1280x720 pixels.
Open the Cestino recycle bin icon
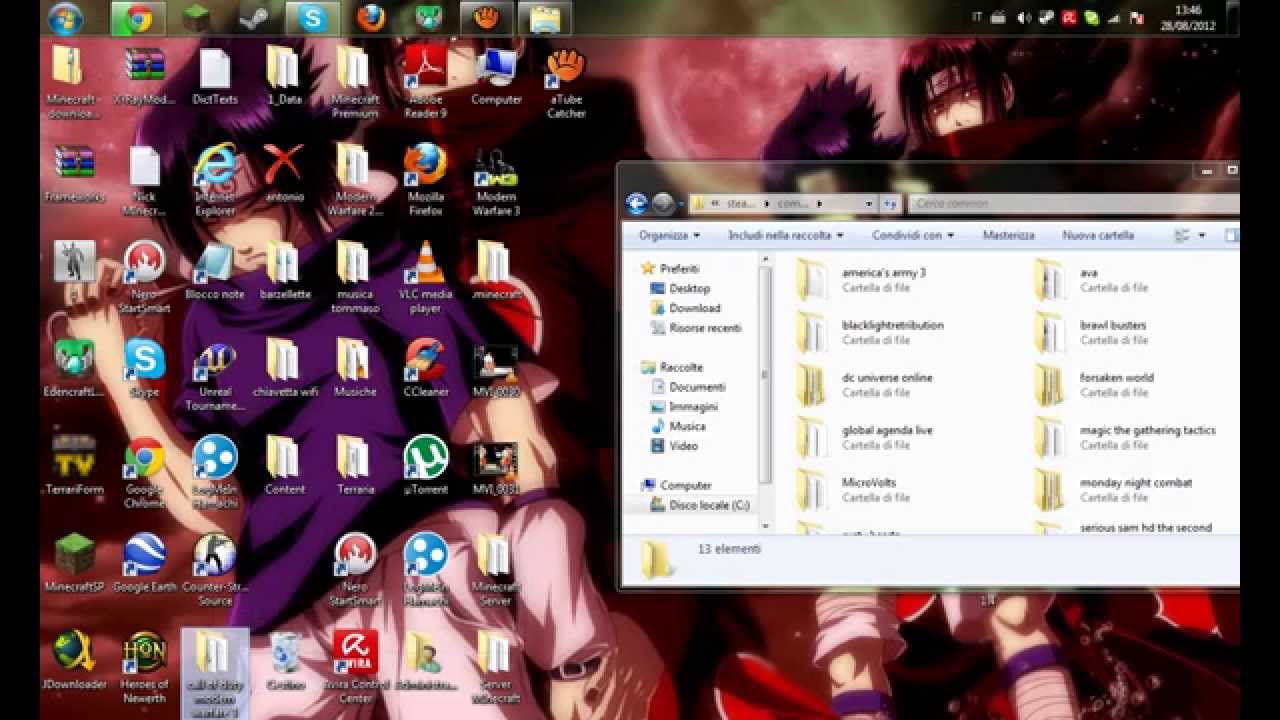(285, 661)
